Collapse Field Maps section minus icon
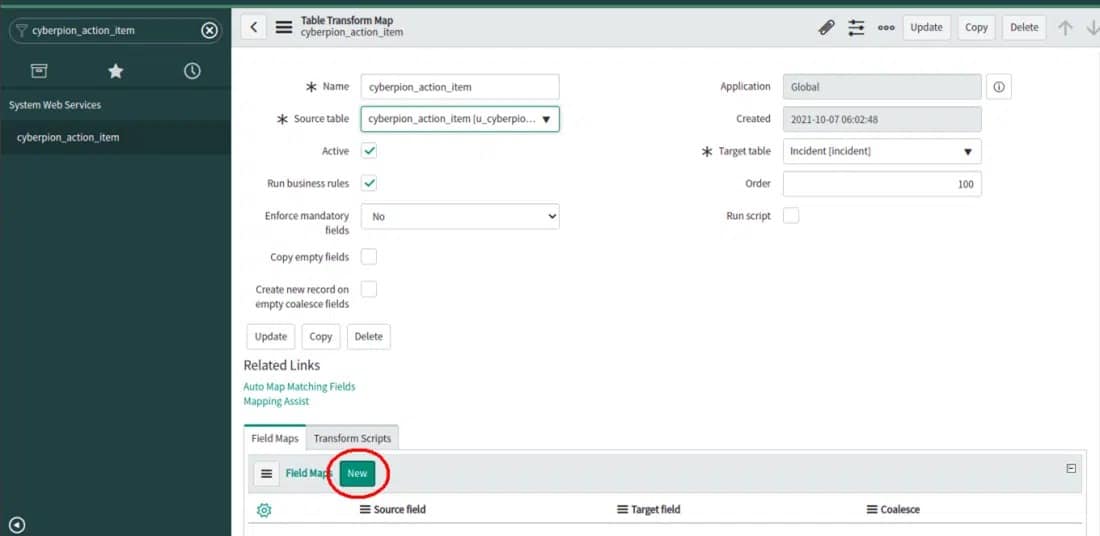 click(x=1071, y=469)
